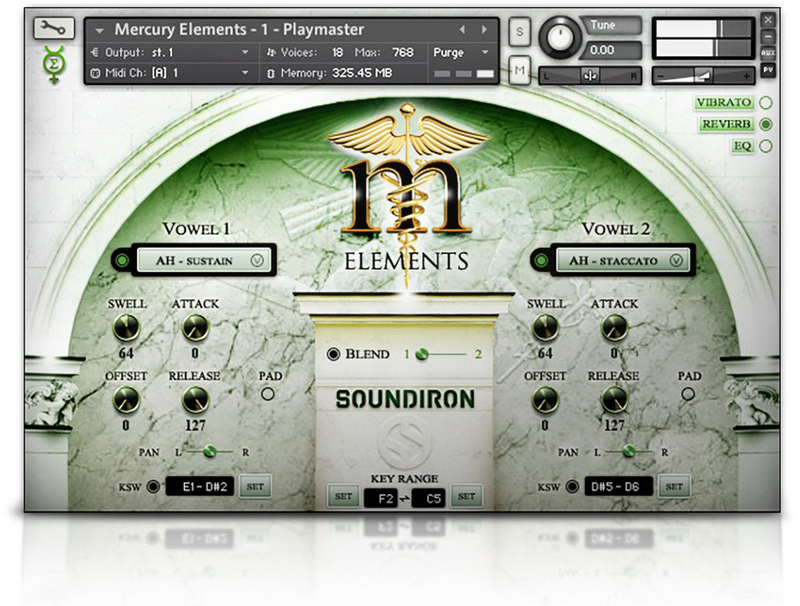The image size is (800, 606).
Task: Click the D#5 - D6 keyswitch range field
Action: pos(619,486)
